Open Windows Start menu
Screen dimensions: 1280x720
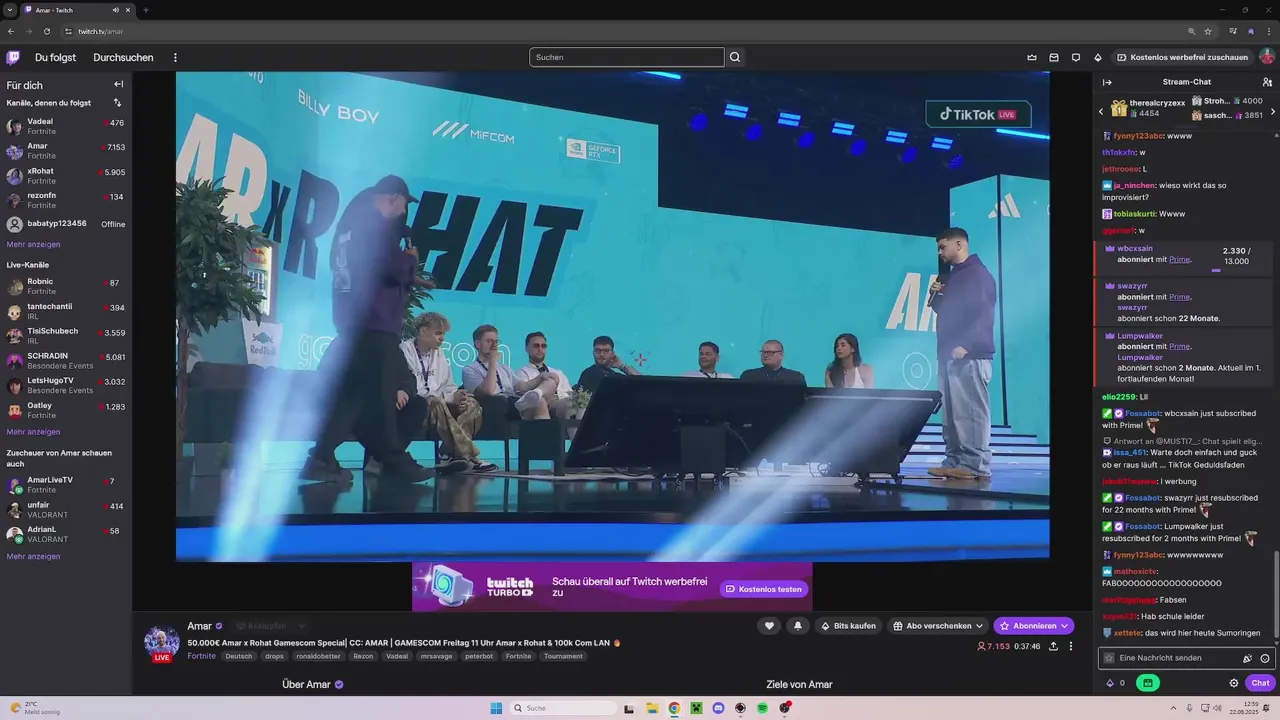coord(496,708)
